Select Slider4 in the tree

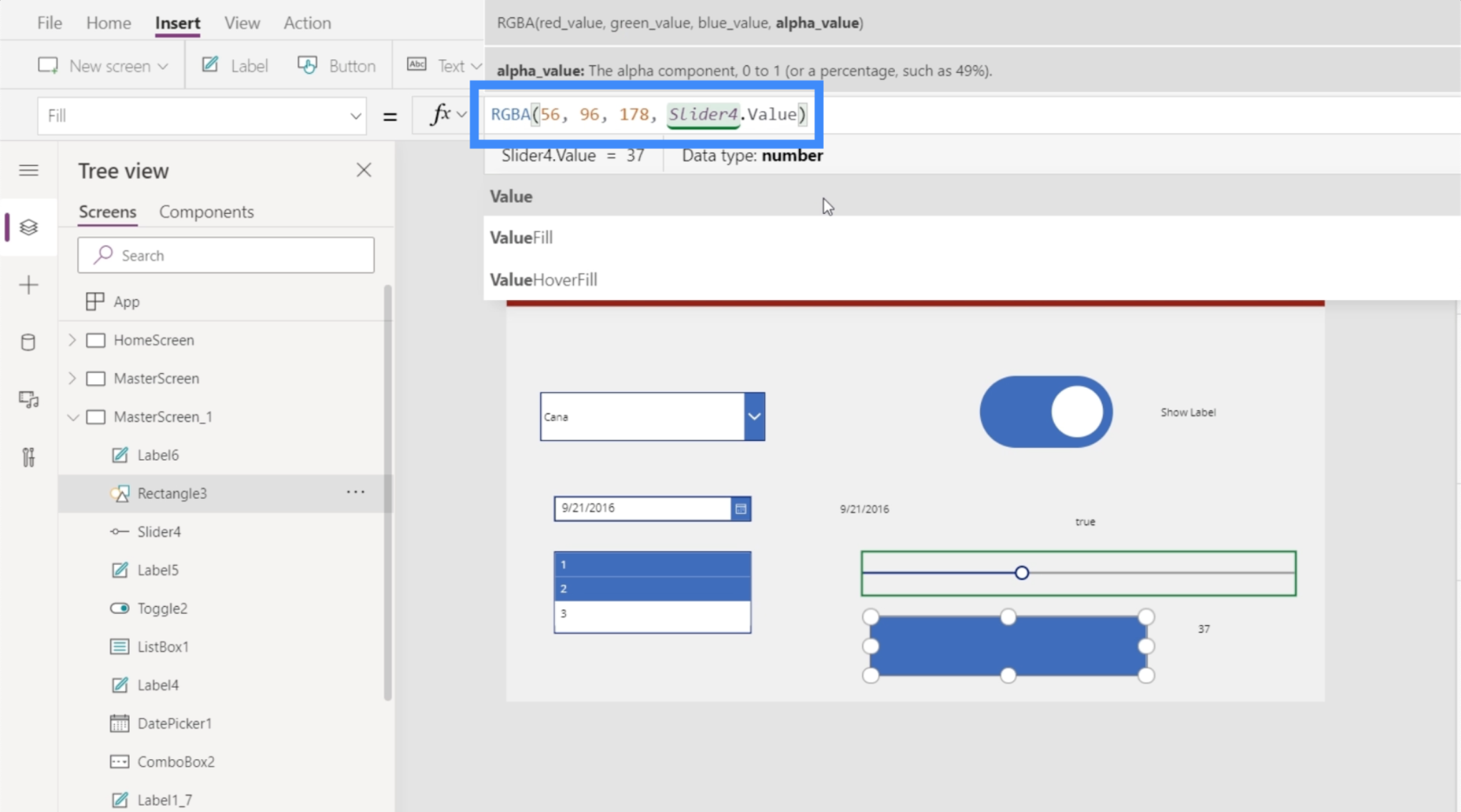pyautogui.click(x=159, y=532)
